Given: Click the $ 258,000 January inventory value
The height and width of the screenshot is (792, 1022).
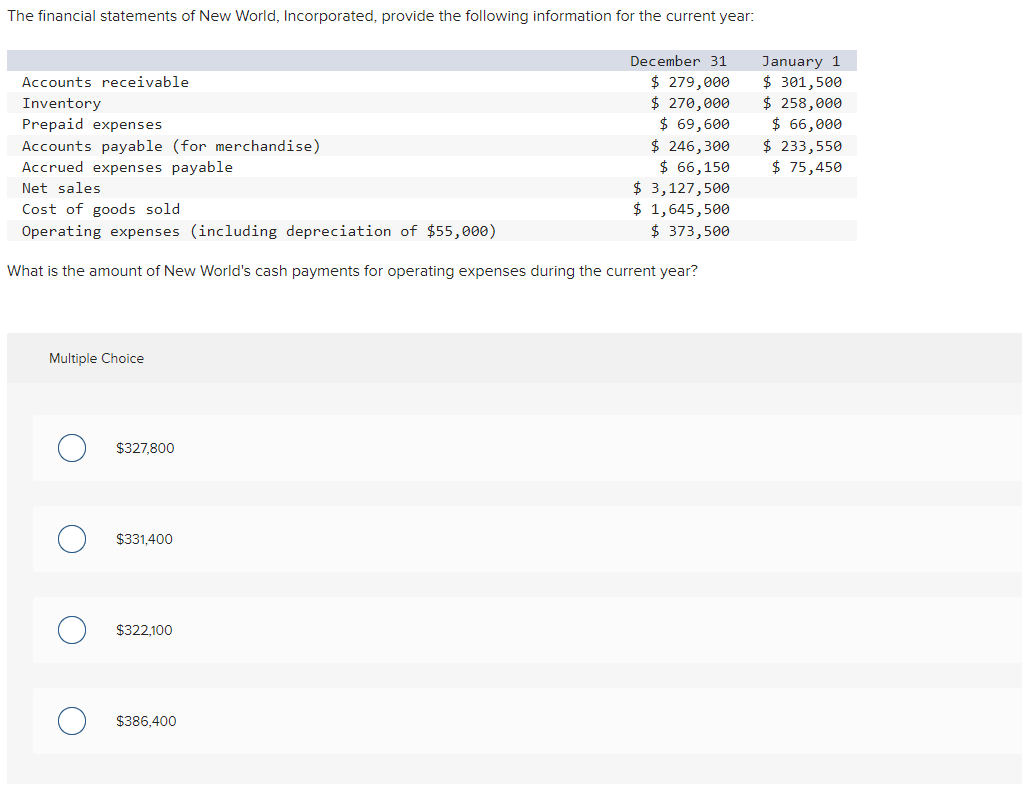Looking at the screenshot, I should (802, 103).
